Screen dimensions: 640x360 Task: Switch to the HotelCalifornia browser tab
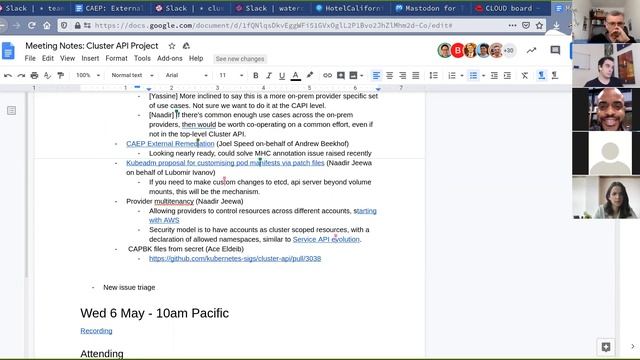[350, 8]
